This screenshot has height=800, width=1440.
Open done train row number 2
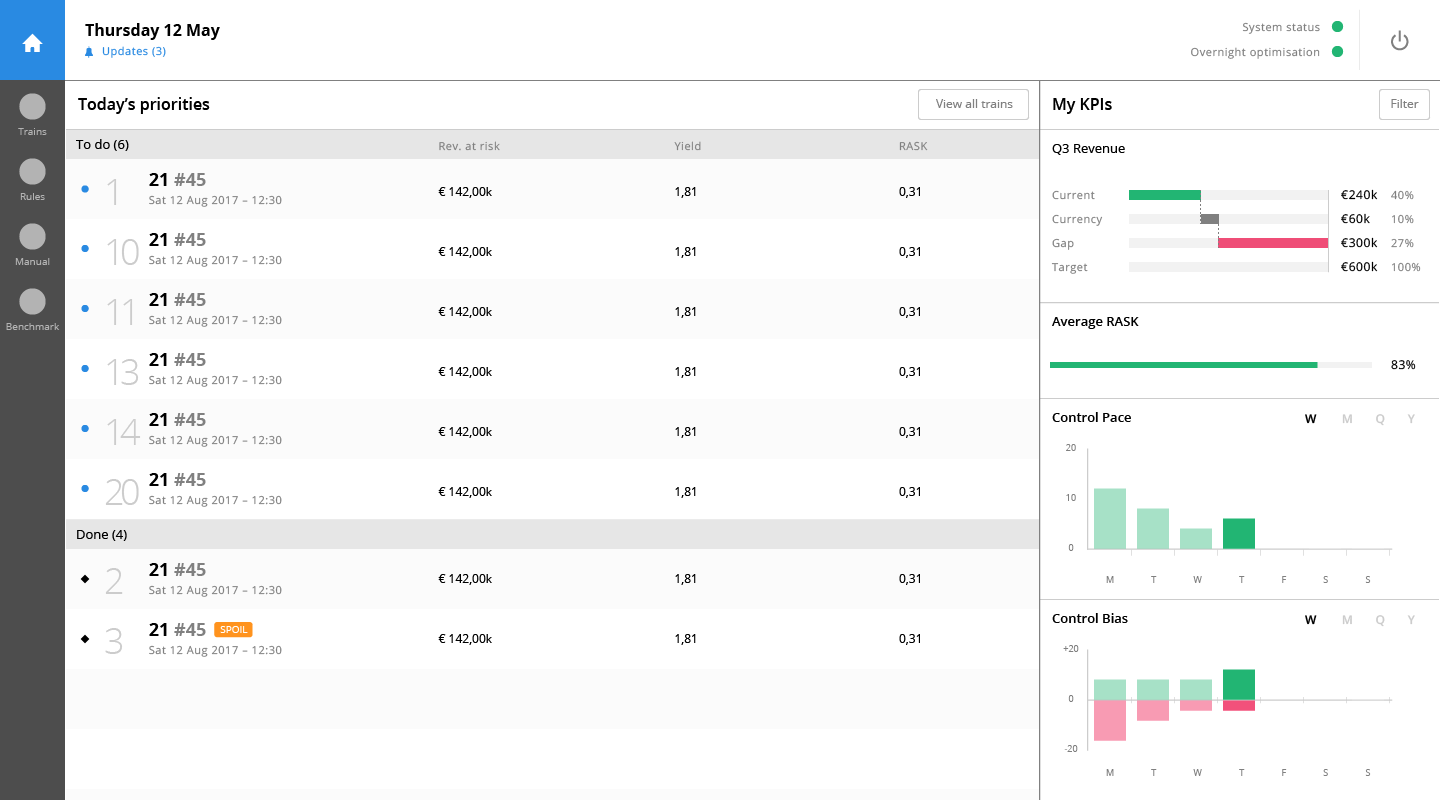(552, 579)
